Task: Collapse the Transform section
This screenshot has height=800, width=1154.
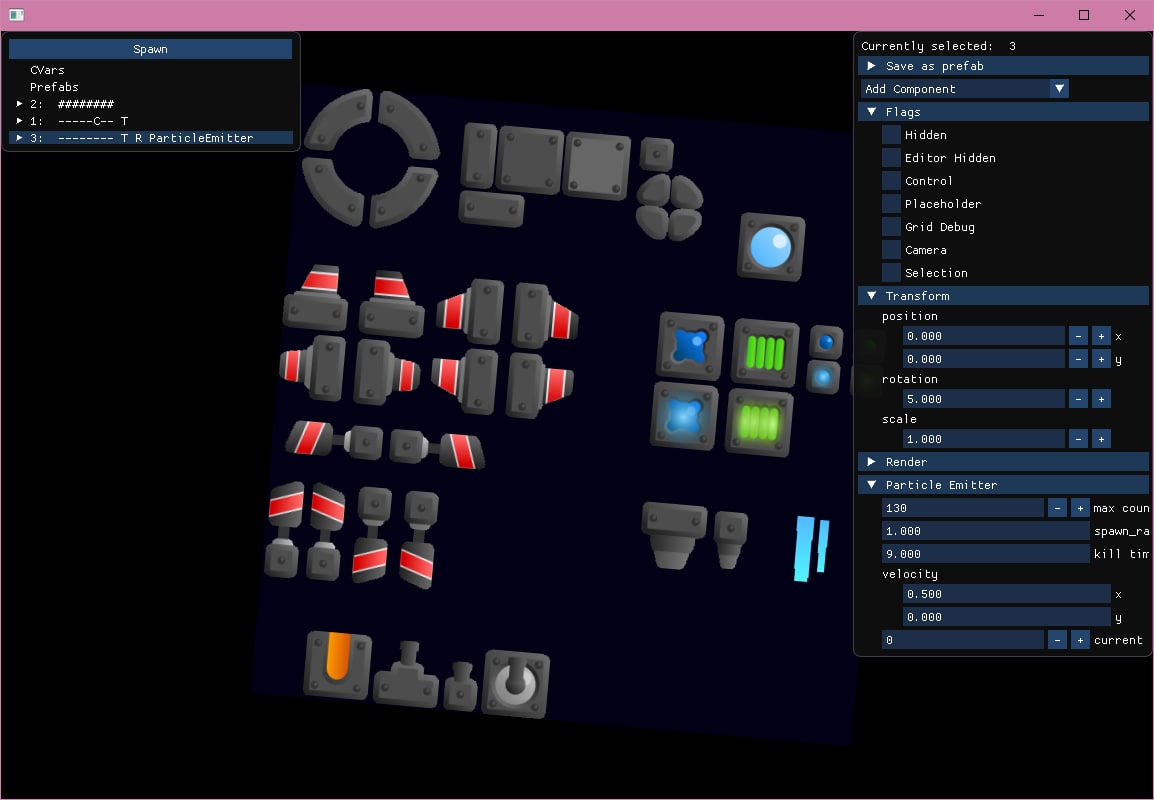Action: [1003, 296]
